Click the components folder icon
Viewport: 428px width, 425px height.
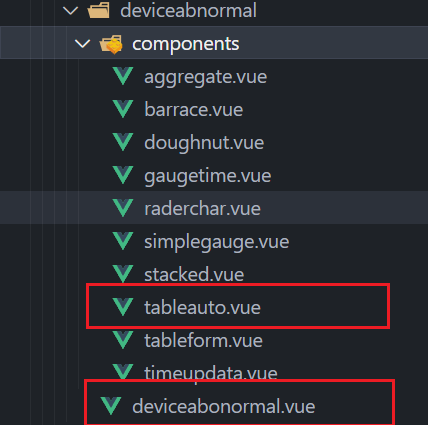tap(111, 44)
